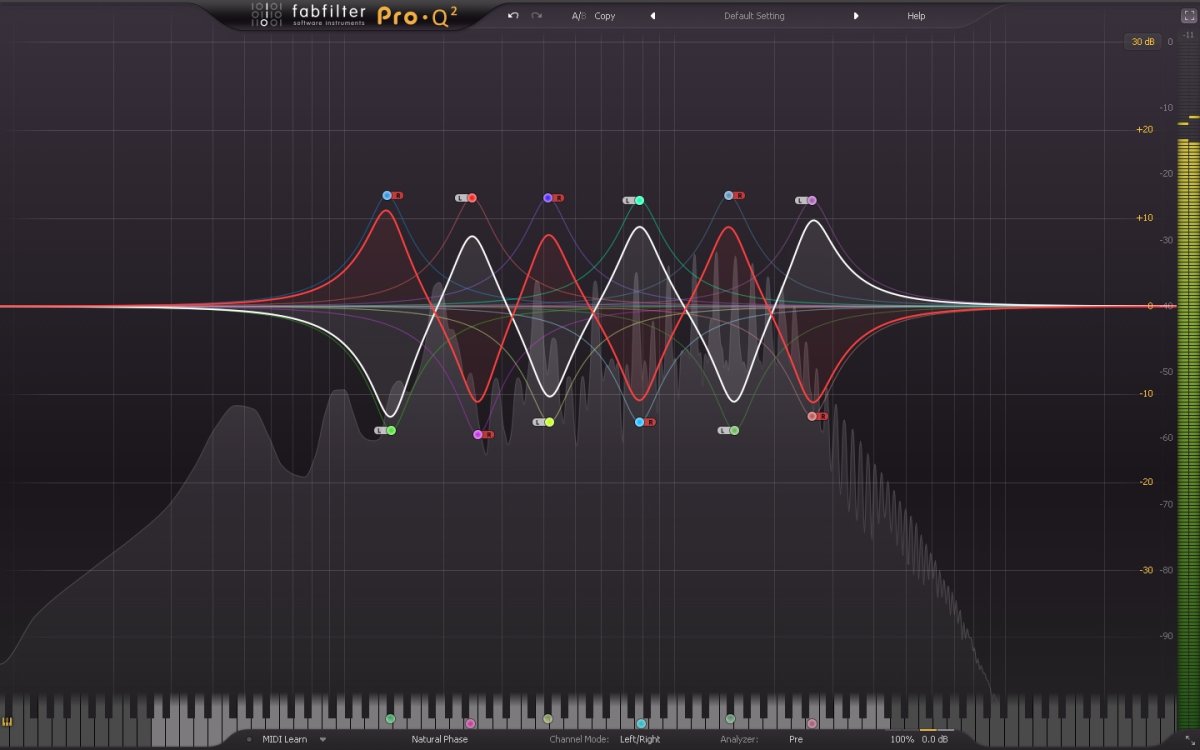Click L badge beside the teal upper node
Screen dimensions: 1200x750
click(x=628, y=200)
